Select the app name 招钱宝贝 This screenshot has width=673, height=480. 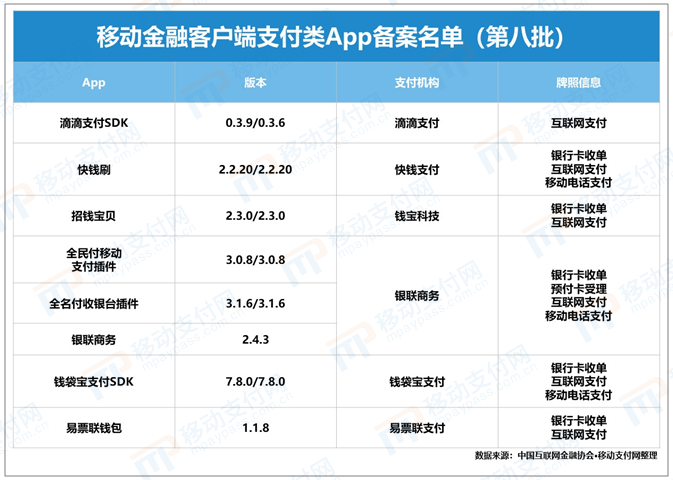[94, 216]
